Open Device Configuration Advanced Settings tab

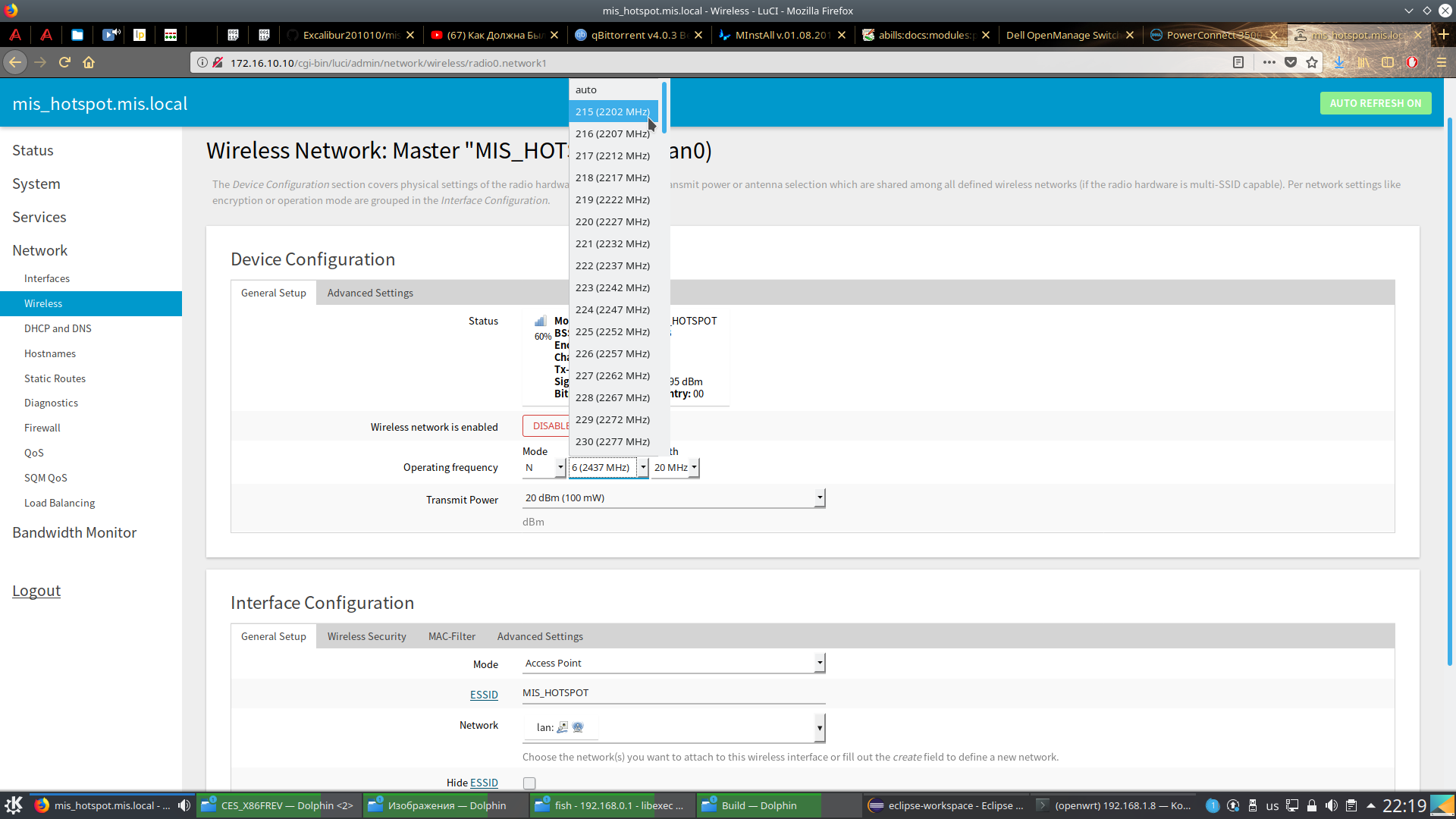tap(370, 293)
